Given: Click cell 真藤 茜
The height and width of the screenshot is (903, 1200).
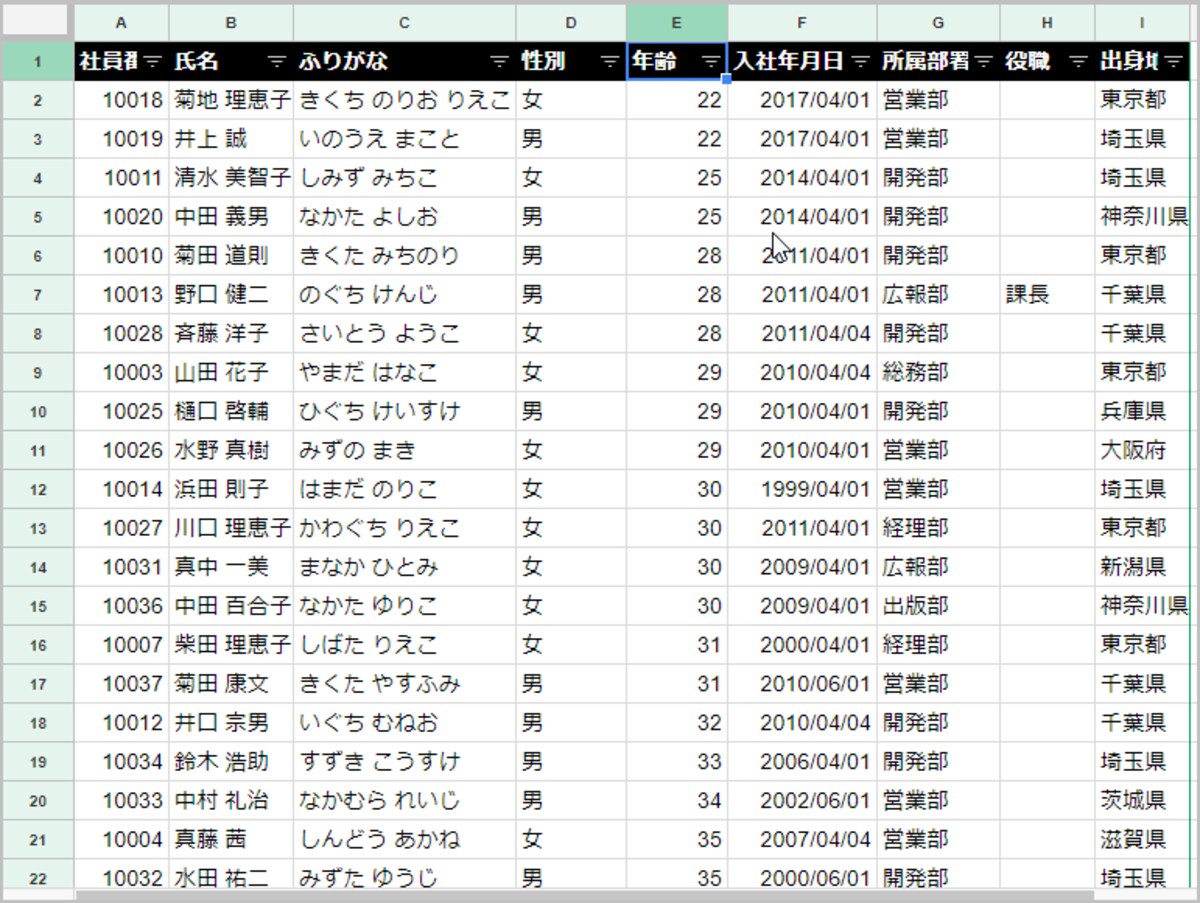Looking at the screenshot, I should (x=231, y=840).
